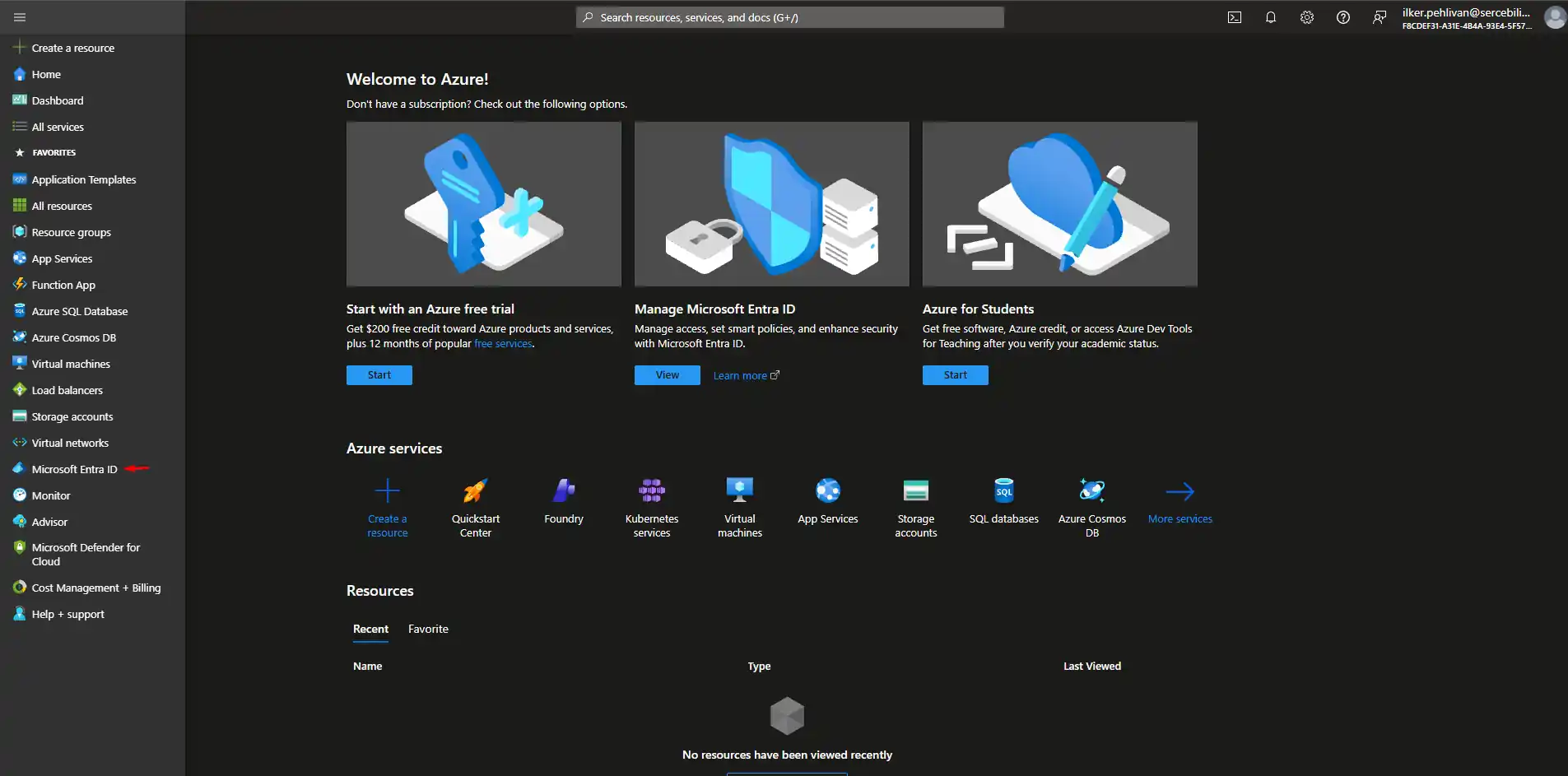Image resolution: width=1568 pixels, height=776 pixels.
Task: Start Azure for Students
Action: coord(956,375)
